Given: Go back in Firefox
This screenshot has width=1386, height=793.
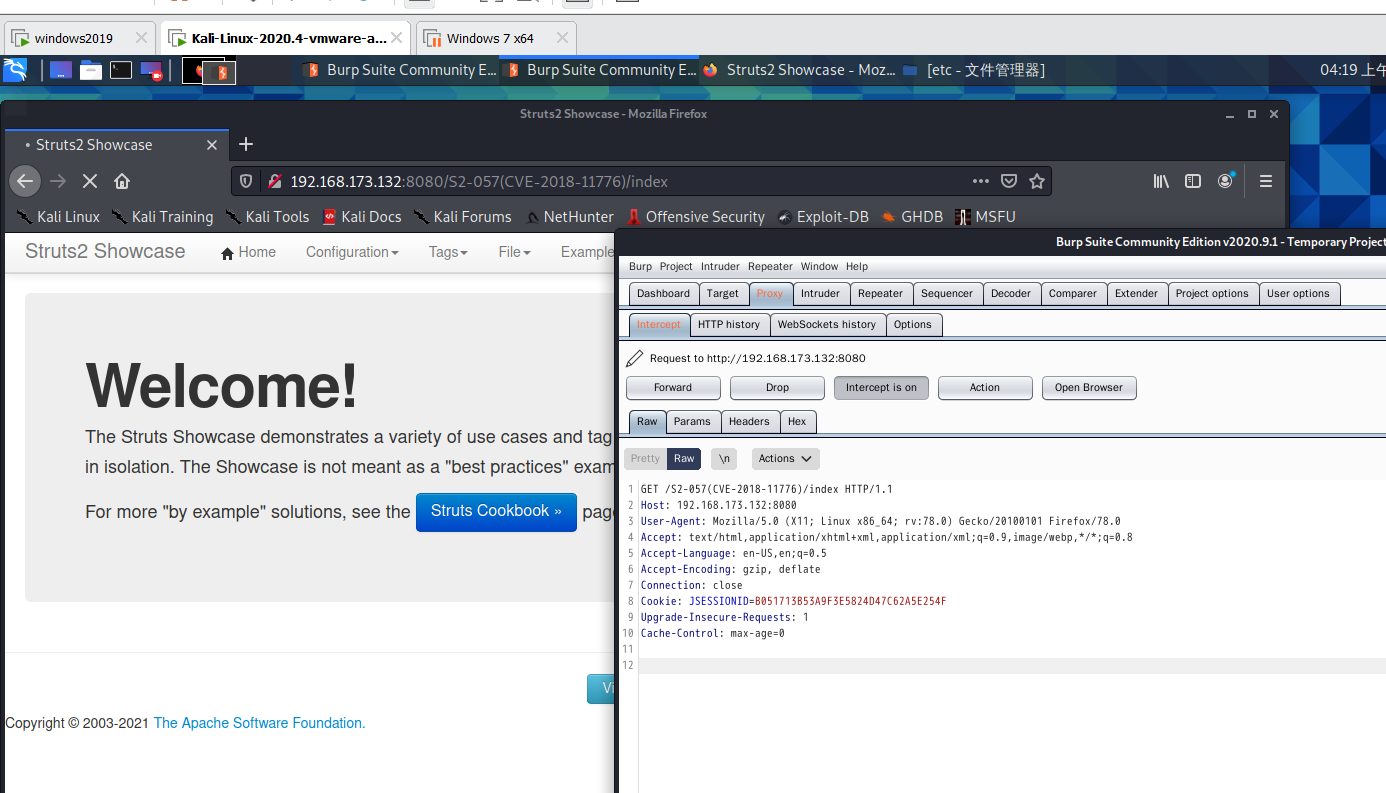Looking at the screenshot, I should click(x=25, y=181).
